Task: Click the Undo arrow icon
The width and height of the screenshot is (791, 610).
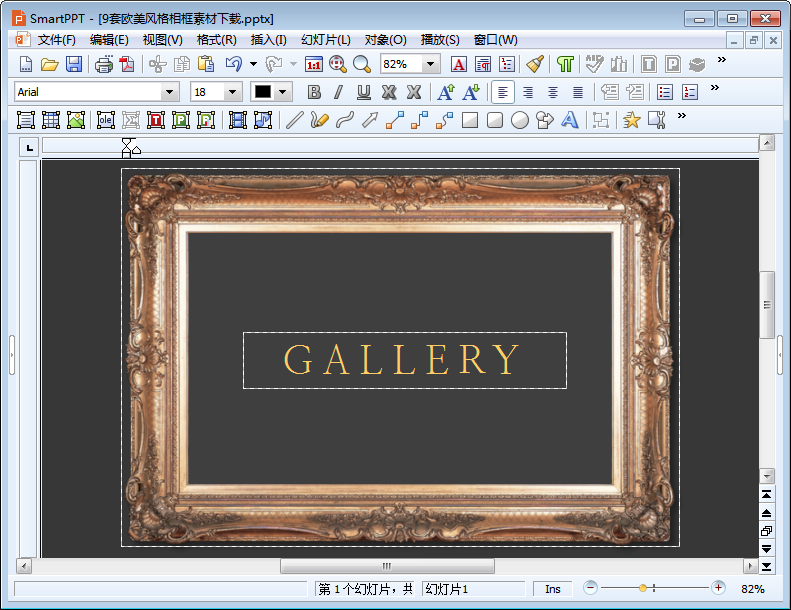Action: coord(234,64)
